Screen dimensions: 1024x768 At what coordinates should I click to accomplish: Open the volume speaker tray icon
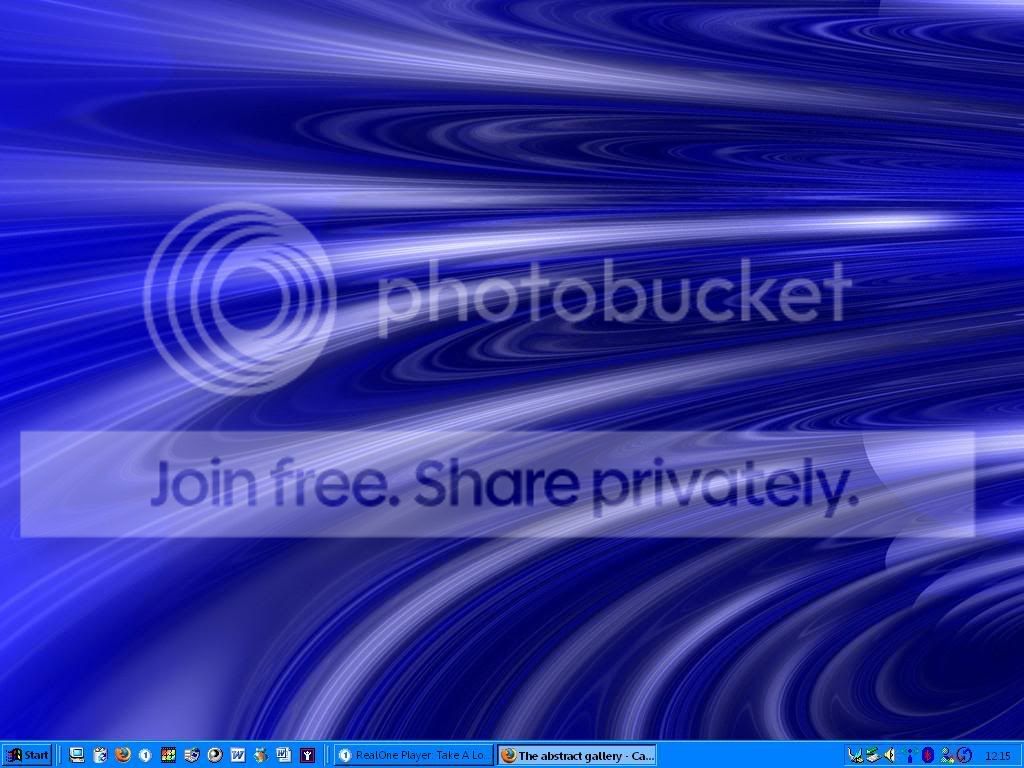click(889, 755)
